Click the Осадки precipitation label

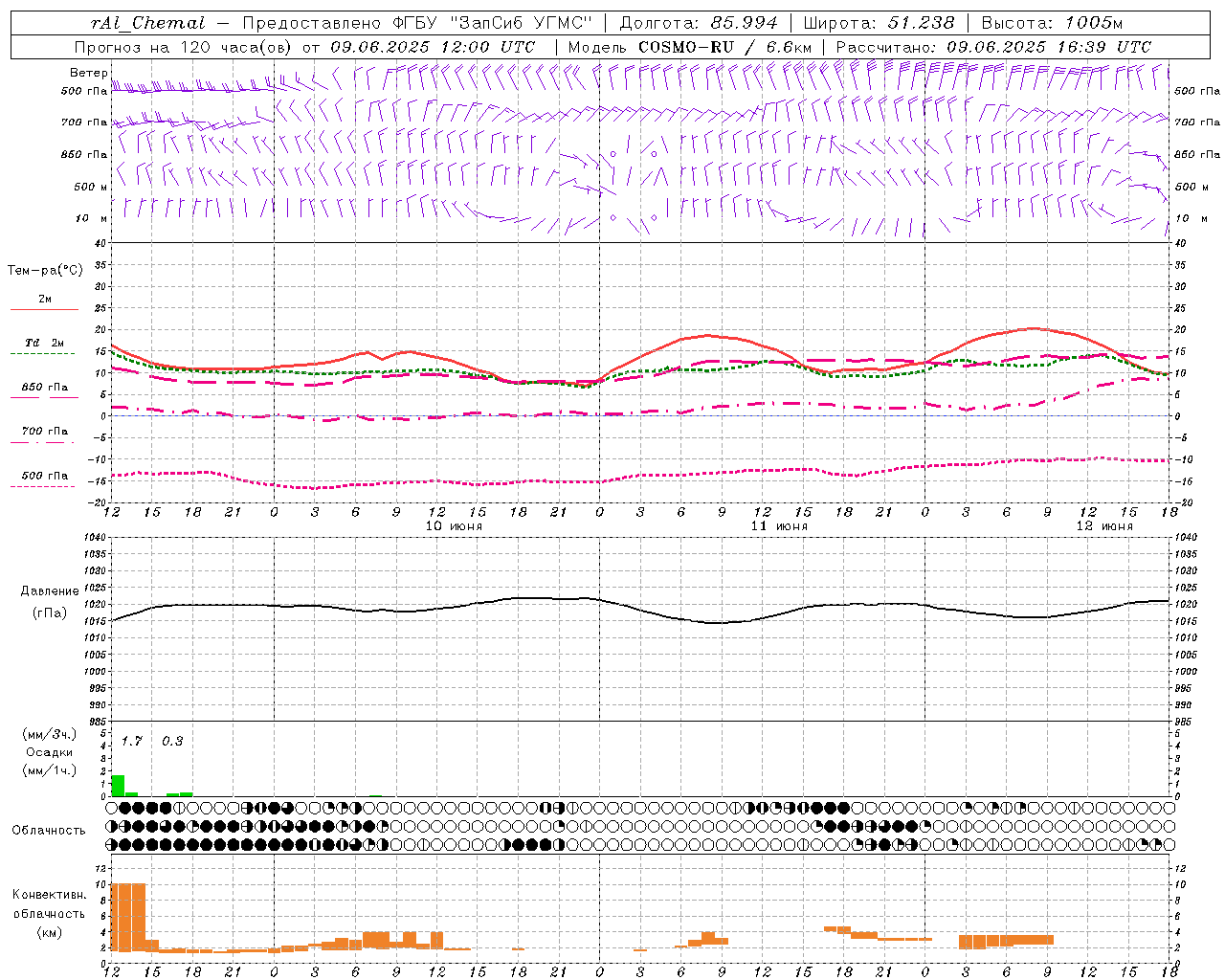(50, 752)
